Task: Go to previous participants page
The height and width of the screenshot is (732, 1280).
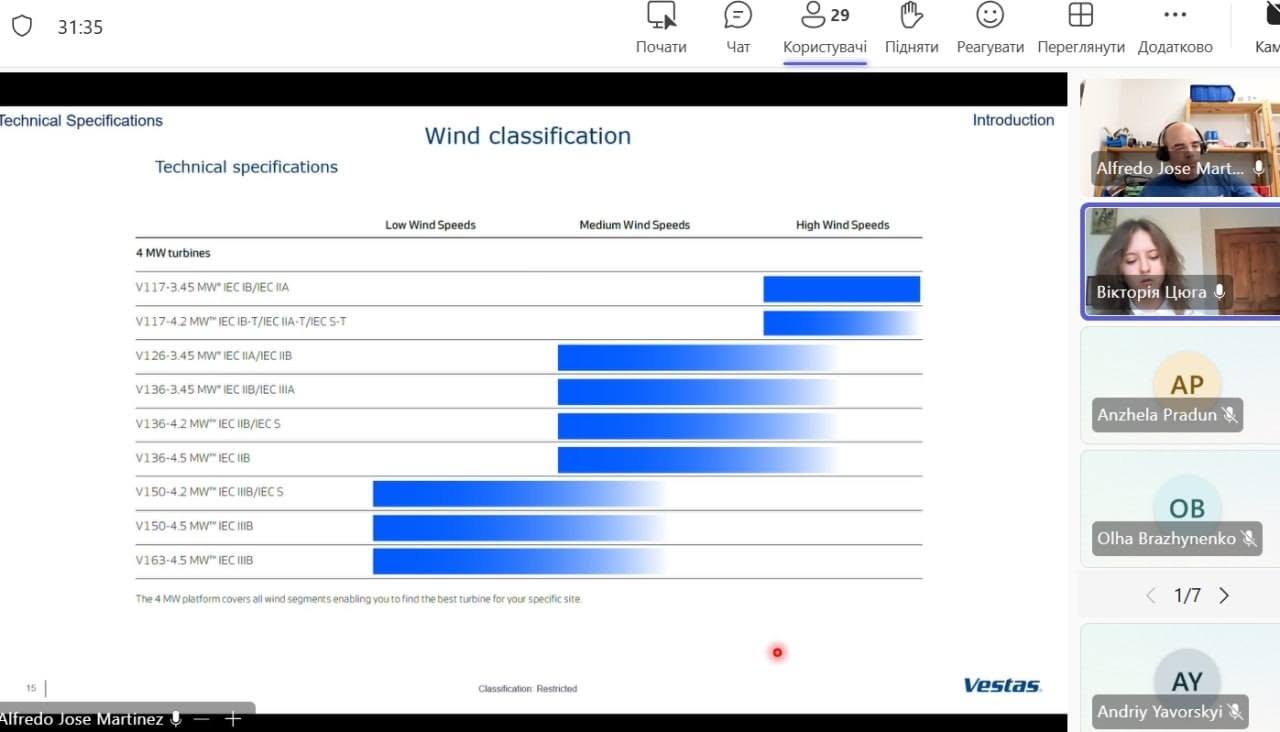Action: (x=1150, y=596)
